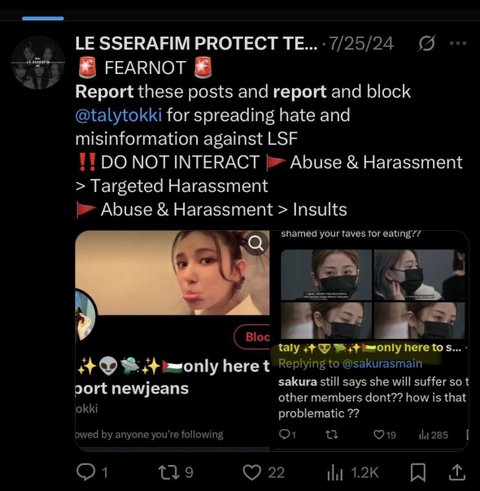Screen dimensions: 480x491
Task: Click the 7/25/24 post date
Action: [361, 43]
